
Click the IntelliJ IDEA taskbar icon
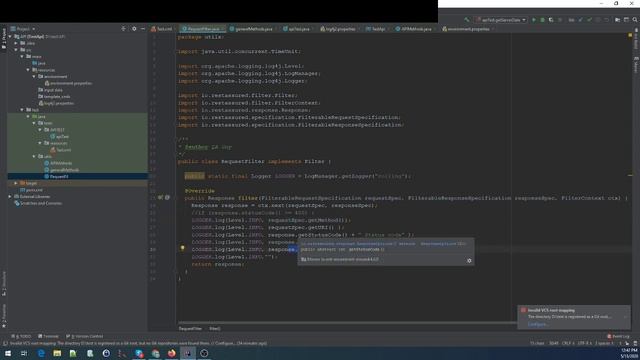tap(188, 353)
